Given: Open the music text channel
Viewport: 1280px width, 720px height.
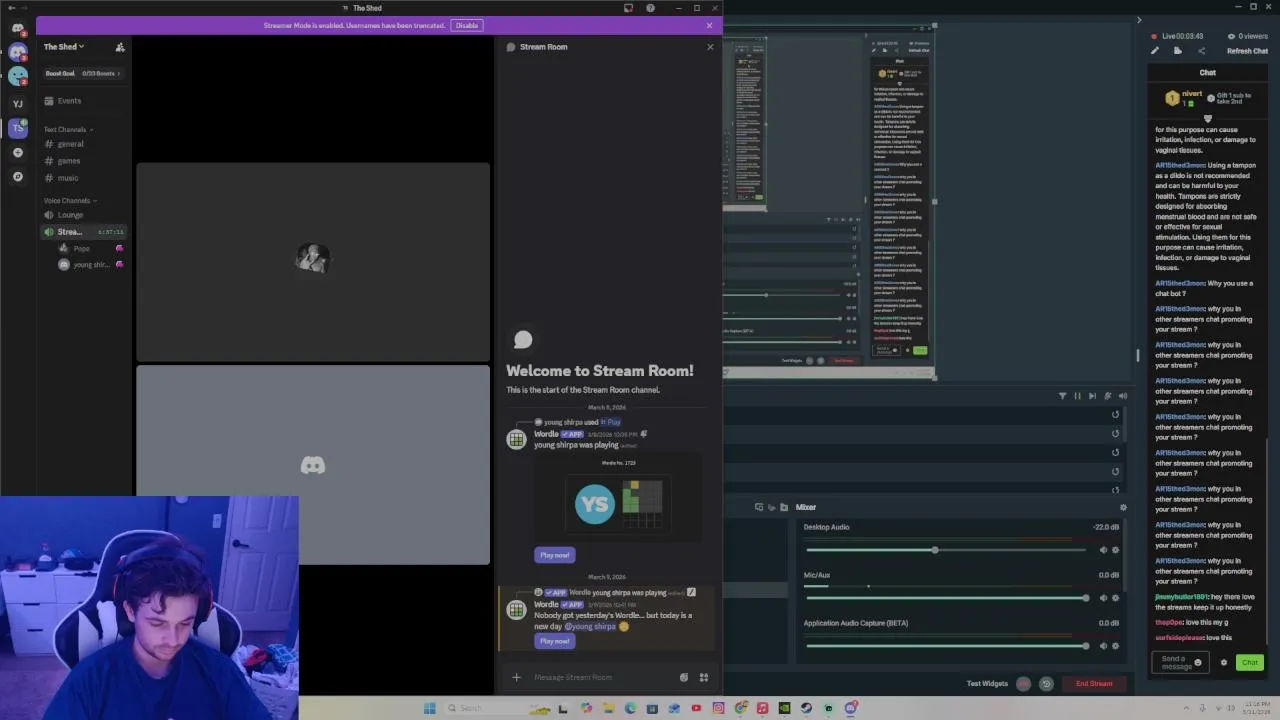Looking at the screenshot, I should point(68,178).
